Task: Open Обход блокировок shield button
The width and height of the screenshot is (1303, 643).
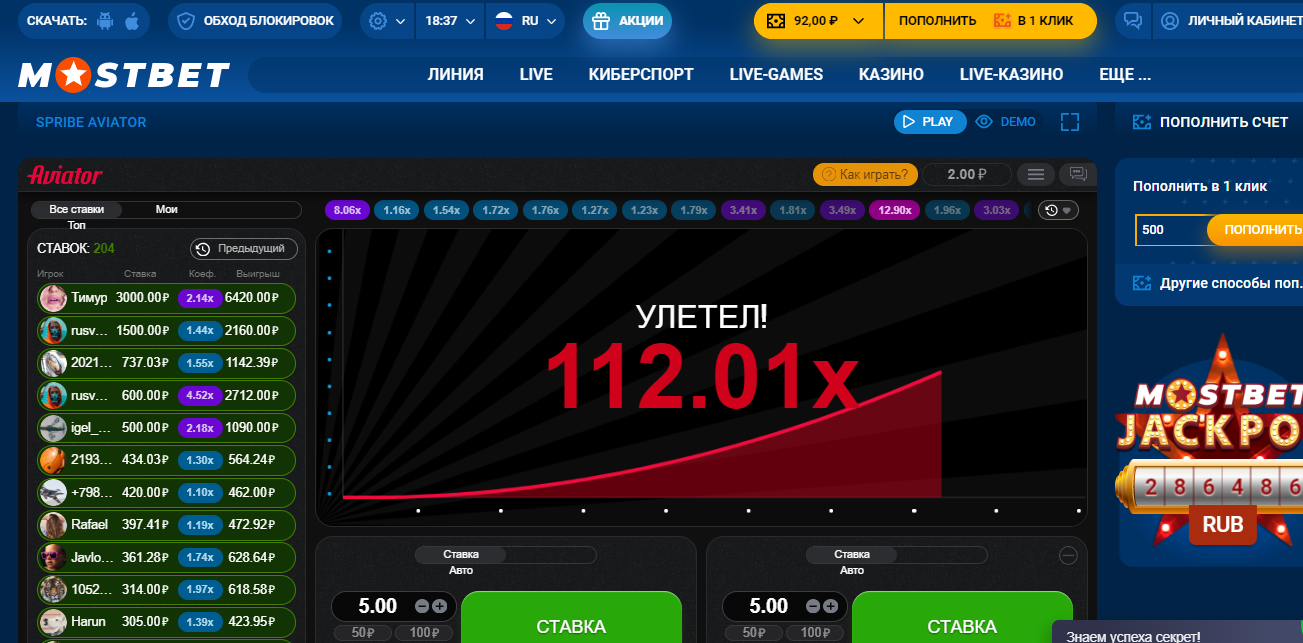Action: click(x=254, y=20)
